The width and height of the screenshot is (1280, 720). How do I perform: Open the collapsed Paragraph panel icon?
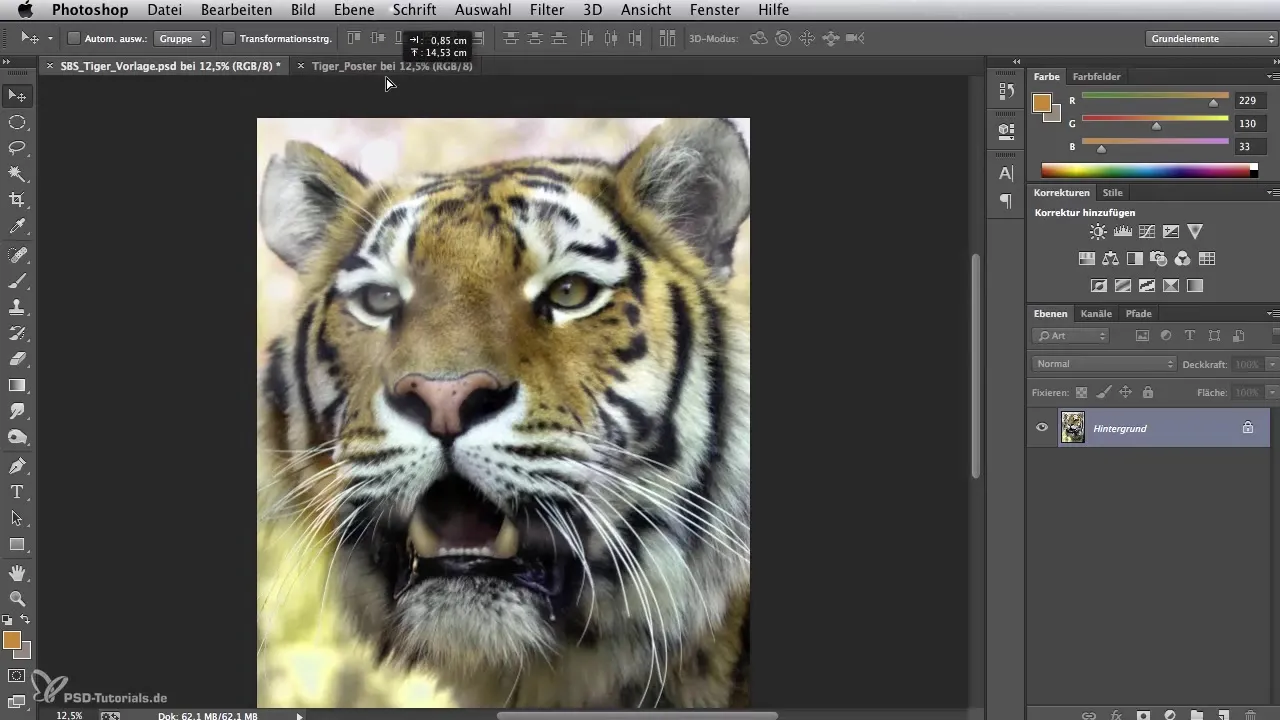click(1007, 201)
